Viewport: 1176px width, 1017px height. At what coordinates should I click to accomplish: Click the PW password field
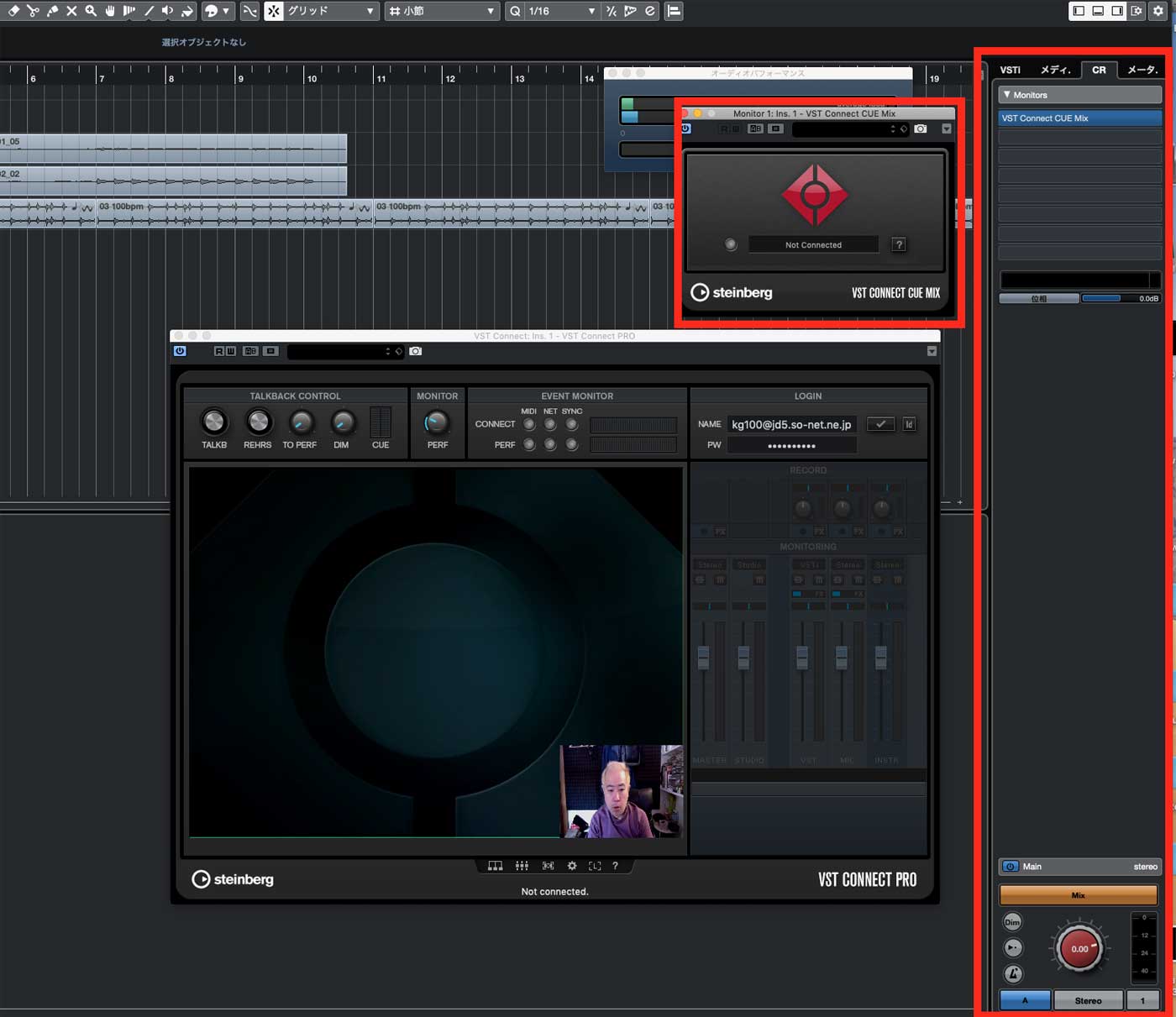792,445
